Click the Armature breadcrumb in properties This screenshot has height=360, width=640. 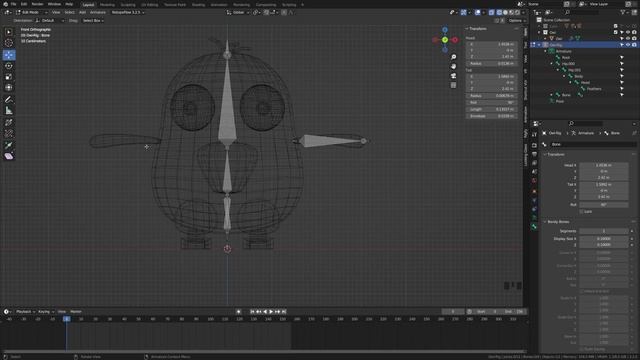(582, 133)
